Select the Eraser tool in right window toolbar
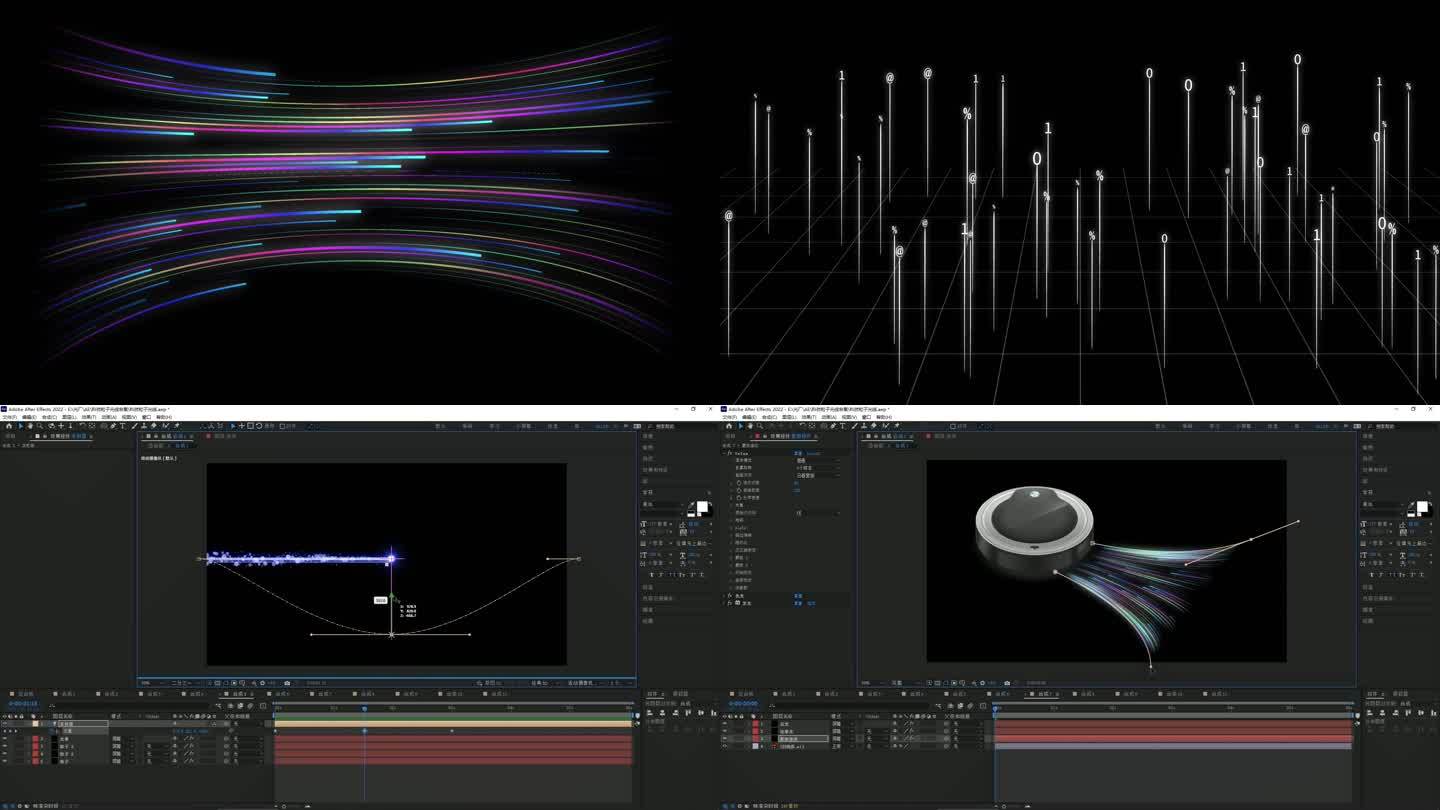Image resolution: width=1440 pixels, height=810 pixels. pyautogui.click(x=874, y=426)
